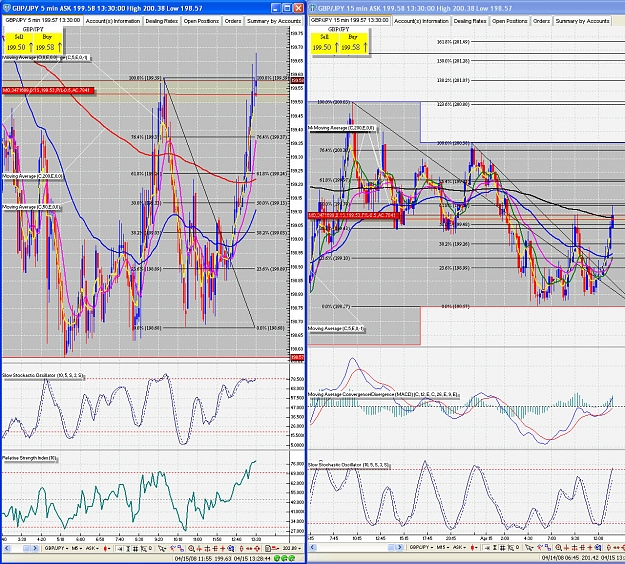Open the ASK price type dropdown in the 5 min toolbar
This screenshot has width=625, height=564.
[92, 548]
